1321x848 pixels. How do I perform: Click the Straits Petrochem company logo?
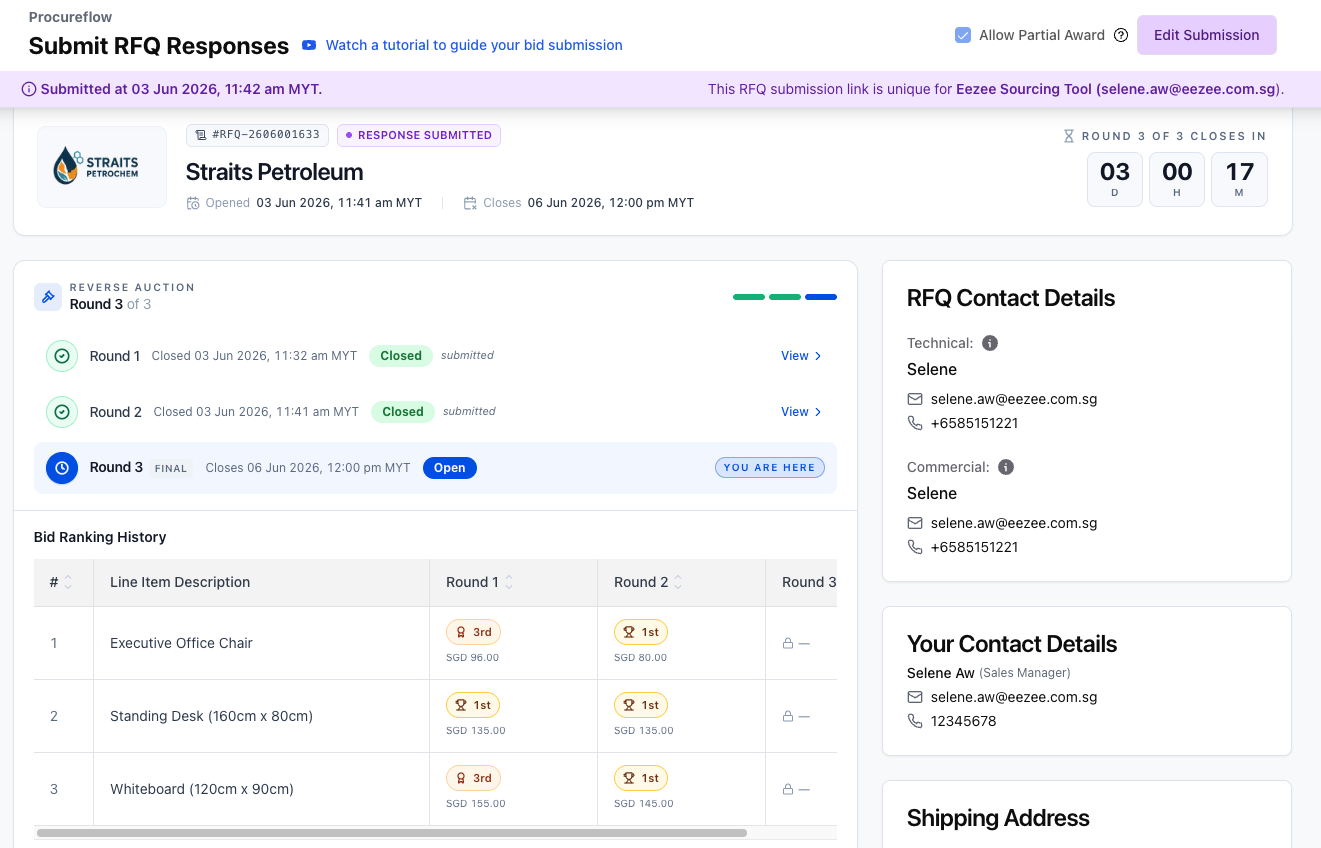102,167
